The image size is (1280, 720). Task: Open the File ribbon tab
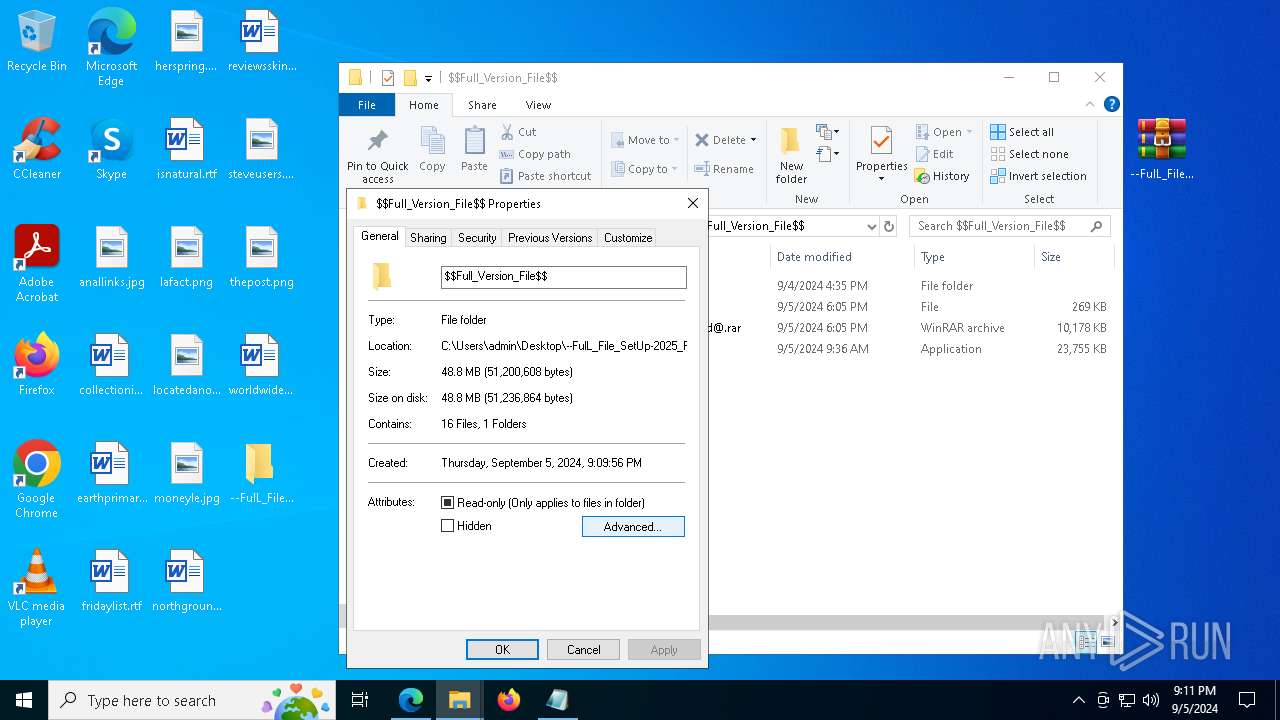pyautogui.click(x=367, y=105)
